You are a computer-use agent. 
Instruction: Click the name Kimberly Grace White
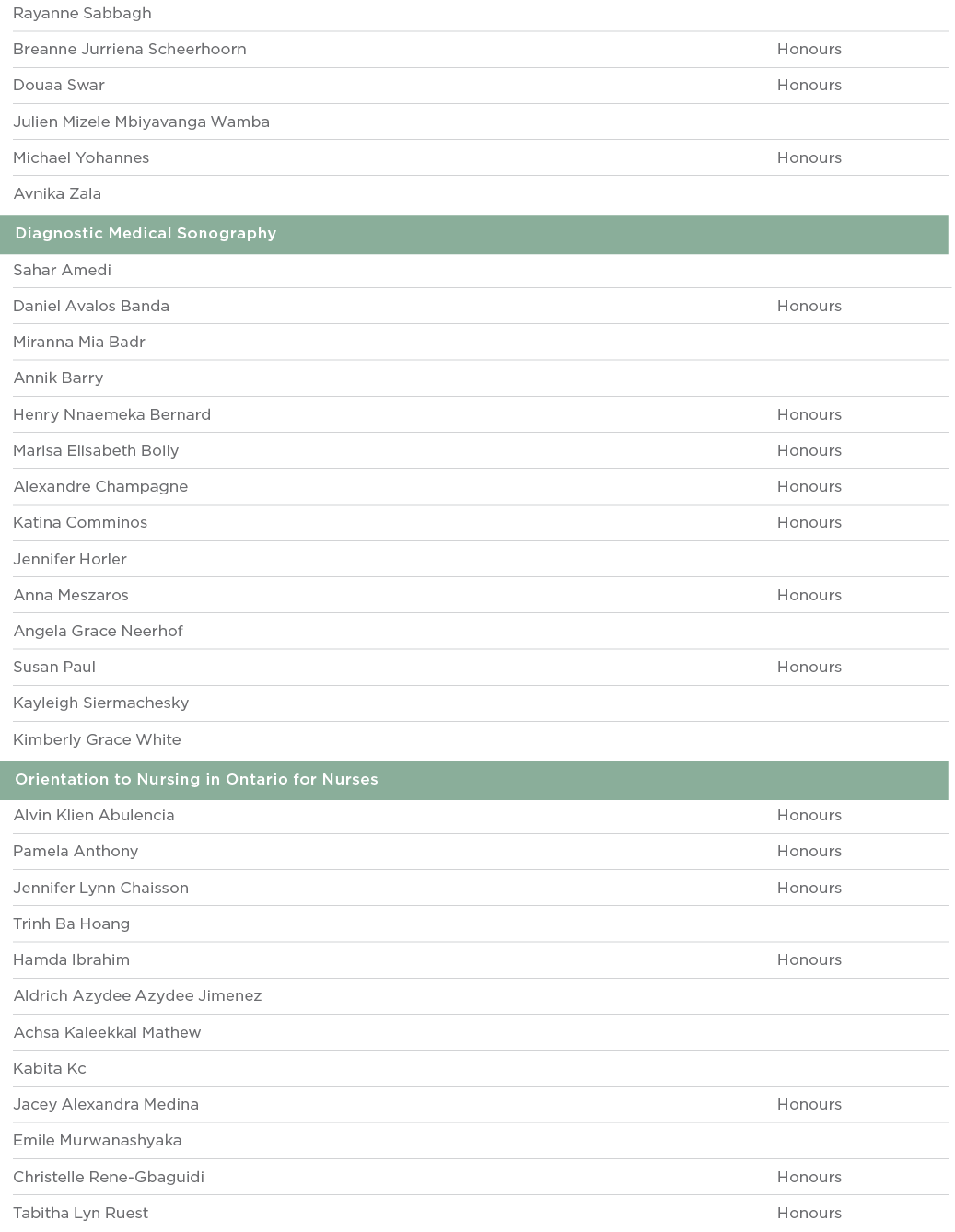click(x=97, y=740)
